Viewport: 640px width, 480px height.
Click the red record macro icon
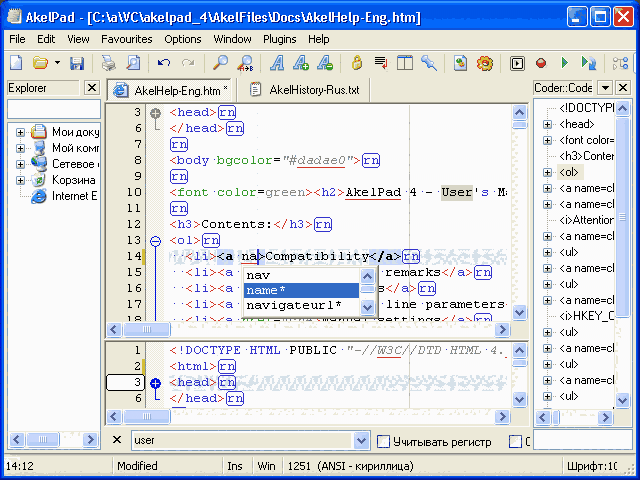tap(541, 63)
